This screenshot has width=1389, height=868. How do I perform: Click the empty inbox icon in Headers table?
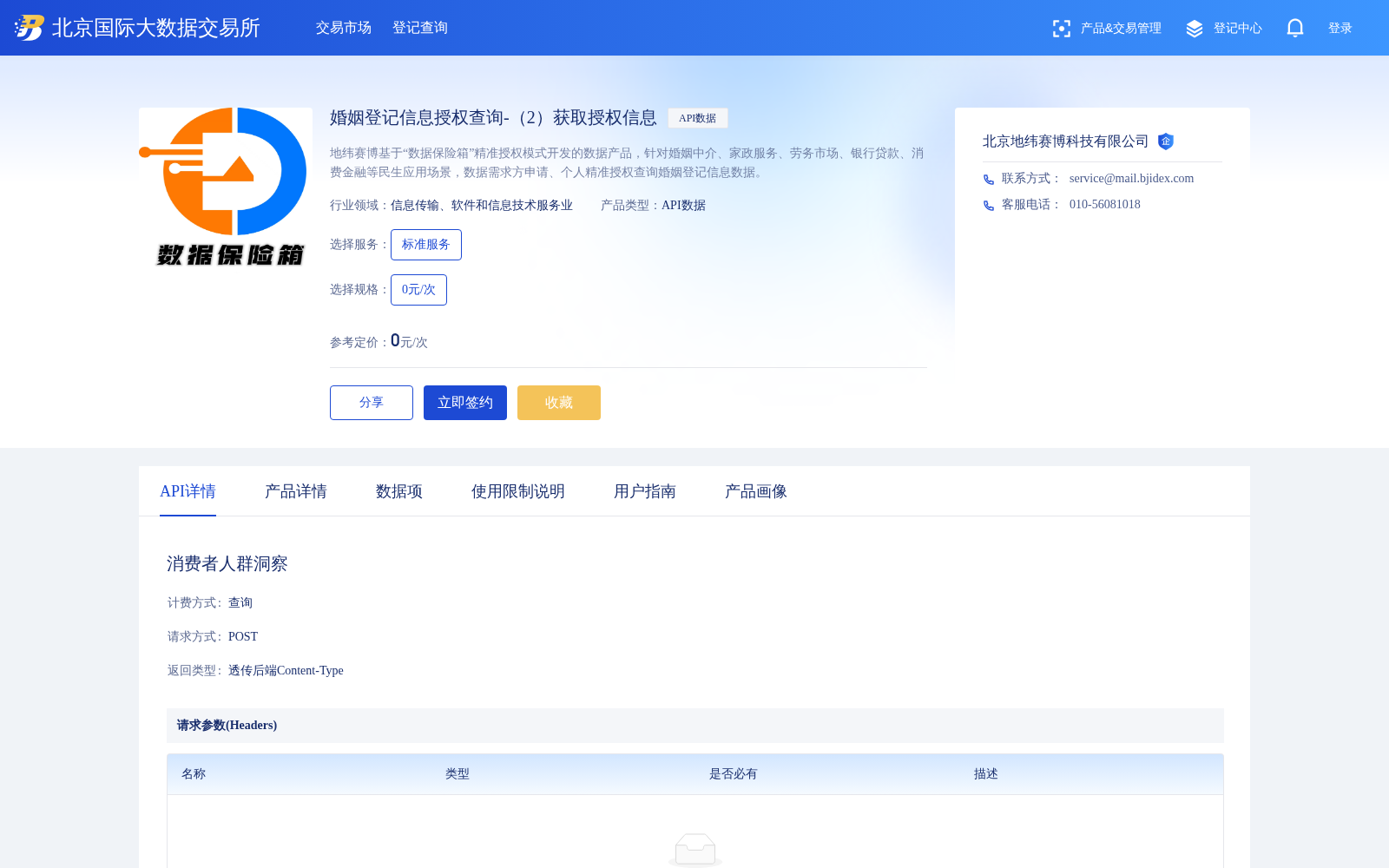coord(695,849)
